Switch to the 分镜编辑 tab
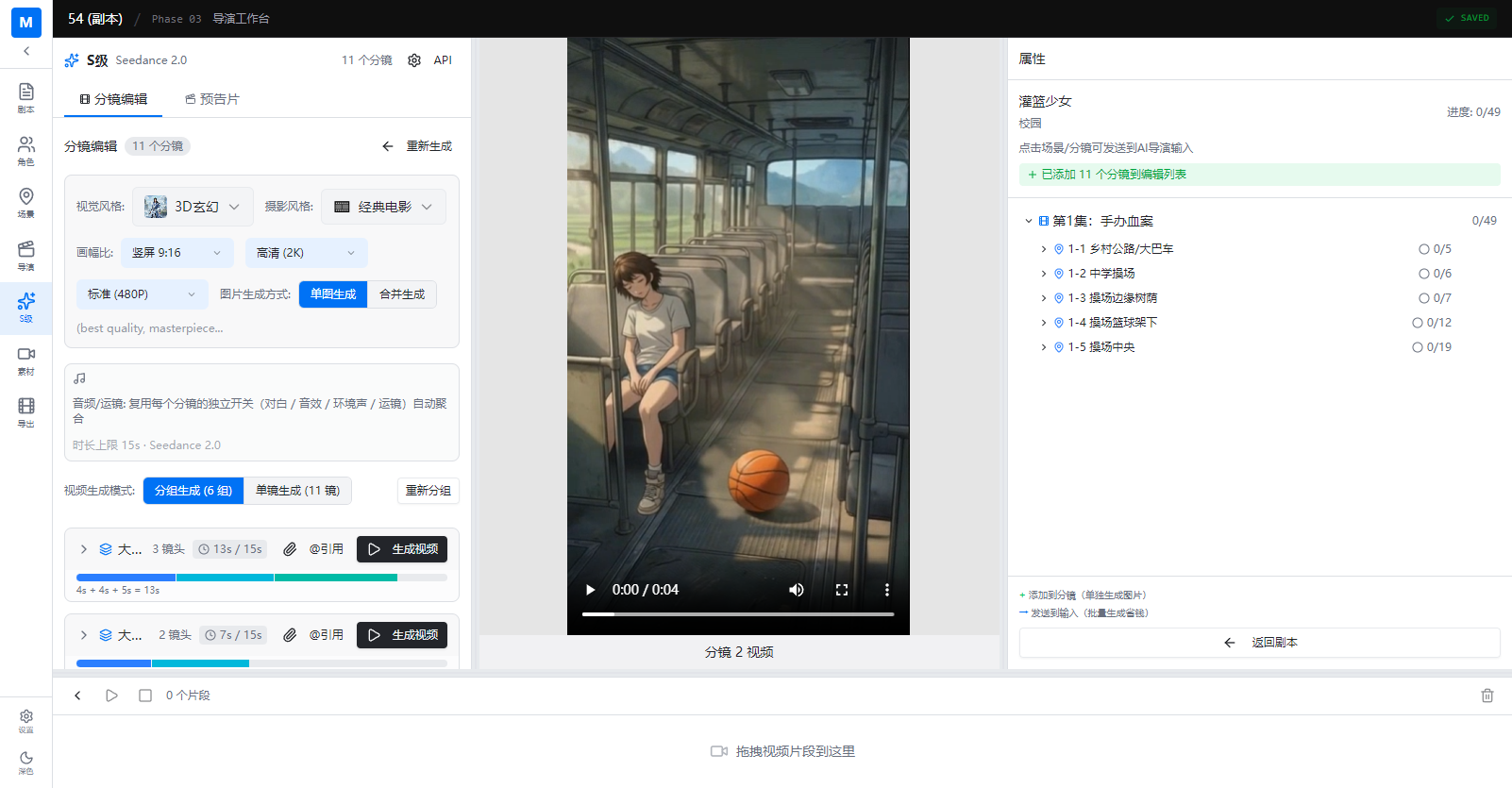Image resolution: width=1512 pixels, height=788 pixels. 113,99
